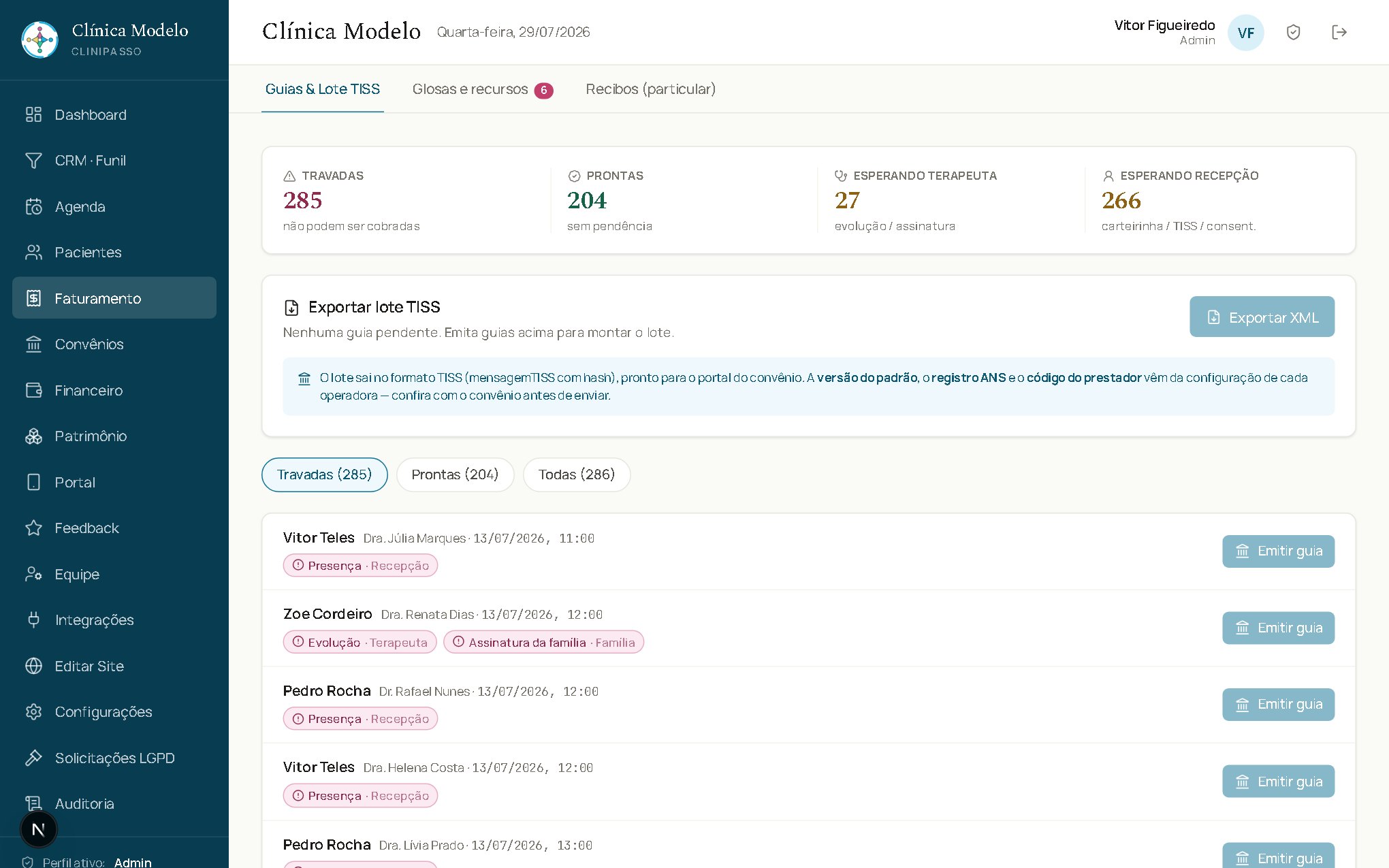Open Financeiro wallet icon

pos(33,390)
